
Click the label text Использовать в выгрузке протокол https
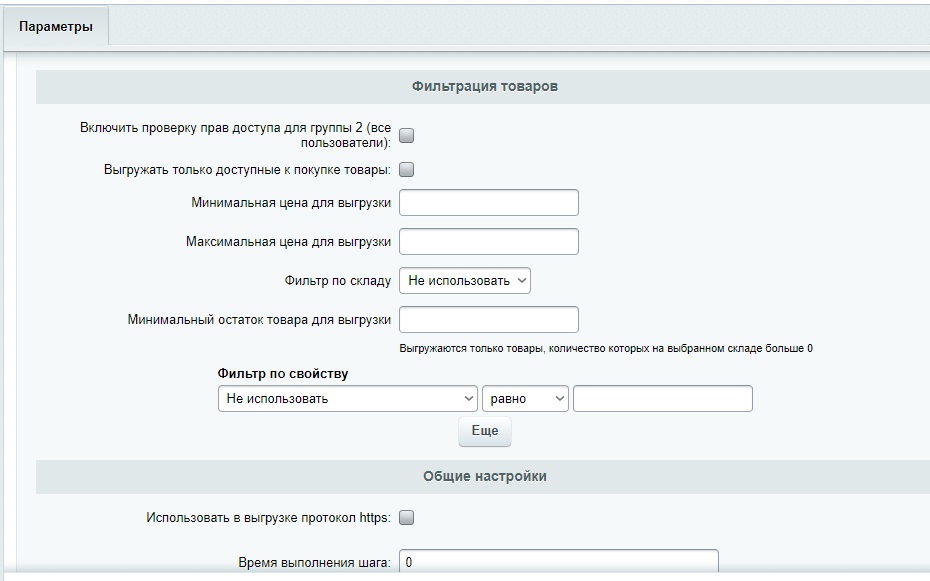click(268, 518)
